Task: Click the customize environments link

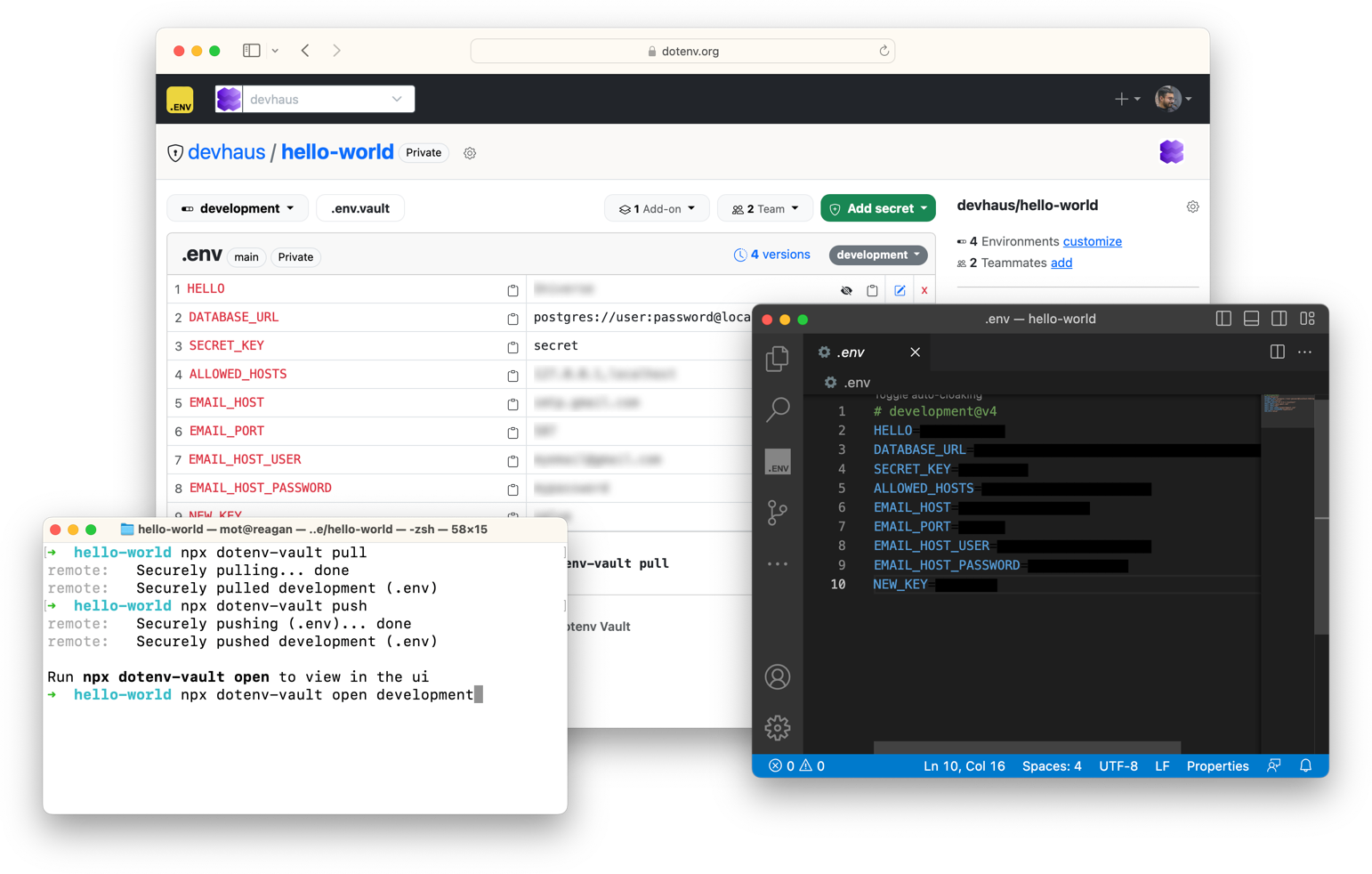Action: (1092, 241)
